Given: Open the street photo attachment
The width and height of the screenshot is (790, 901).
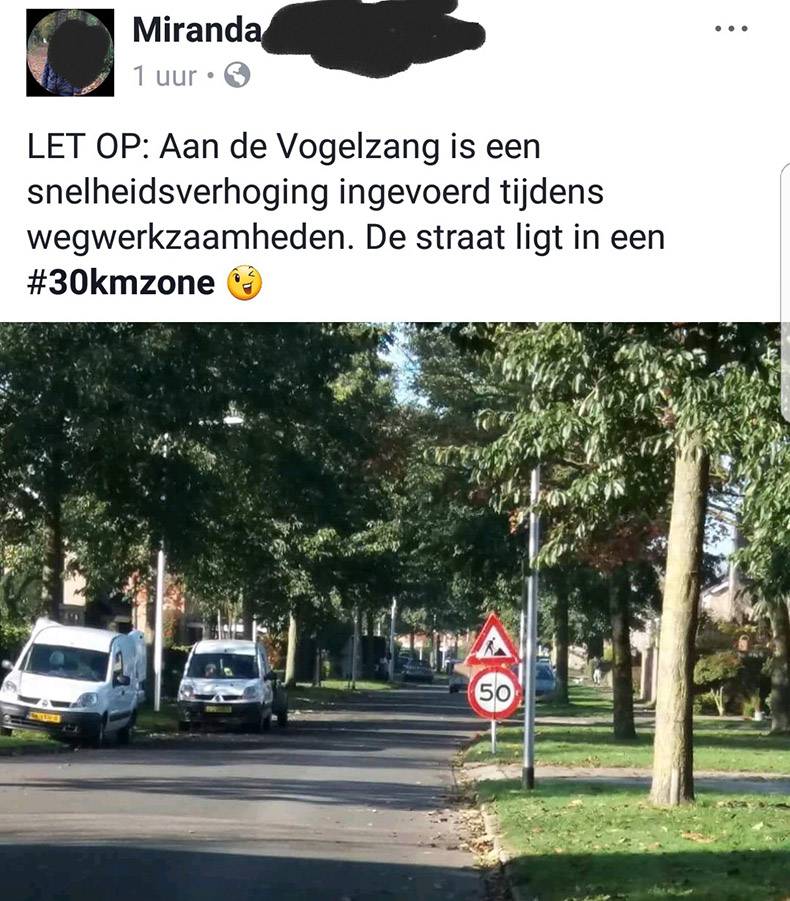Looking at the screenshot, I should tap(395, 611).
